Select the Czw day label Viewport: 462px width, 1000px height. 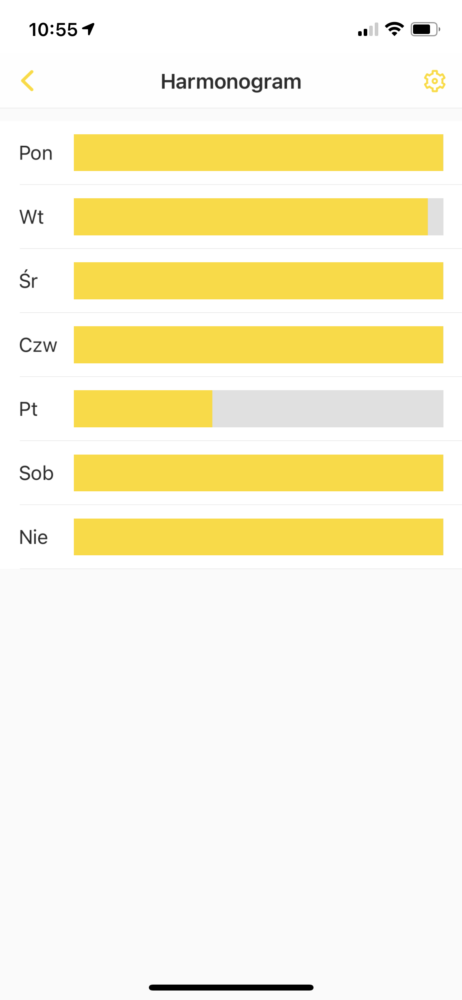[38, 345]
